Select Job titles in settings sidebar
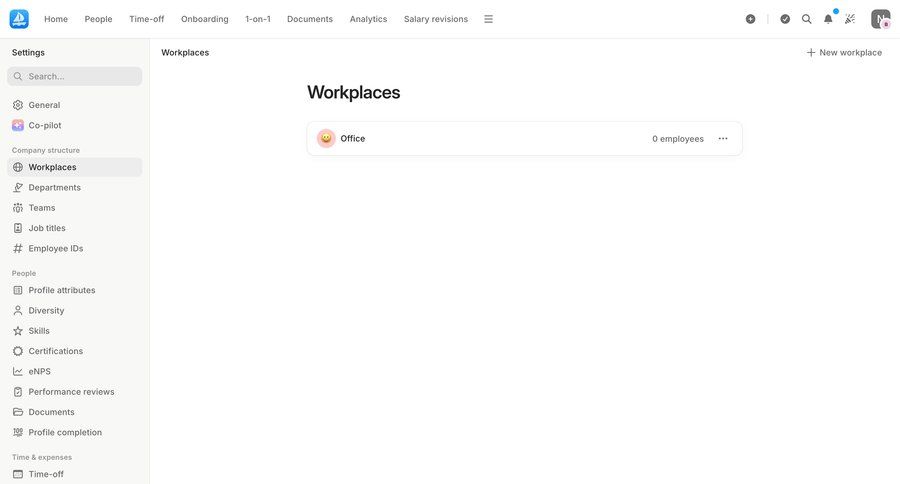The width and height of the screenshot is (900, 484). tap(75, 228)
